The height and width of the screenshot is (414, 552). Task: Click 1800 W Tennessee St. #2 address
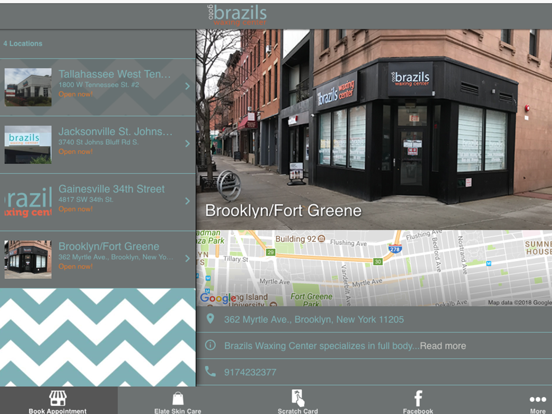coord(99,85)
